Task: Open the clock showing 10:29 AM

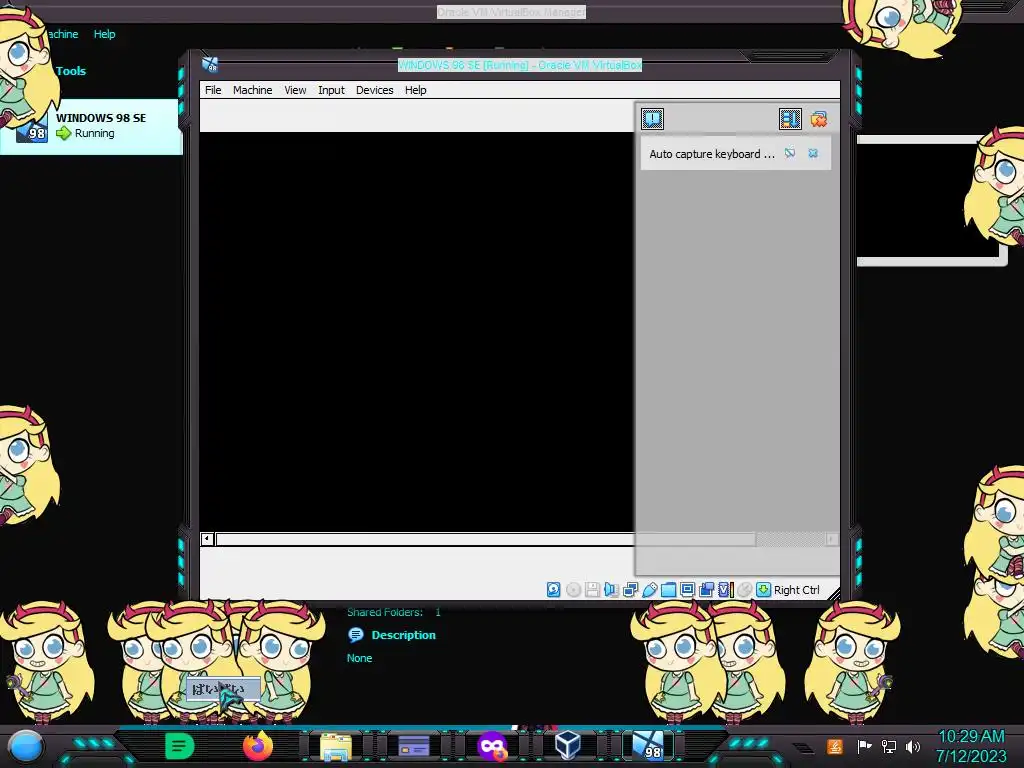Action: pyautogui.click(x=971, y=746)
